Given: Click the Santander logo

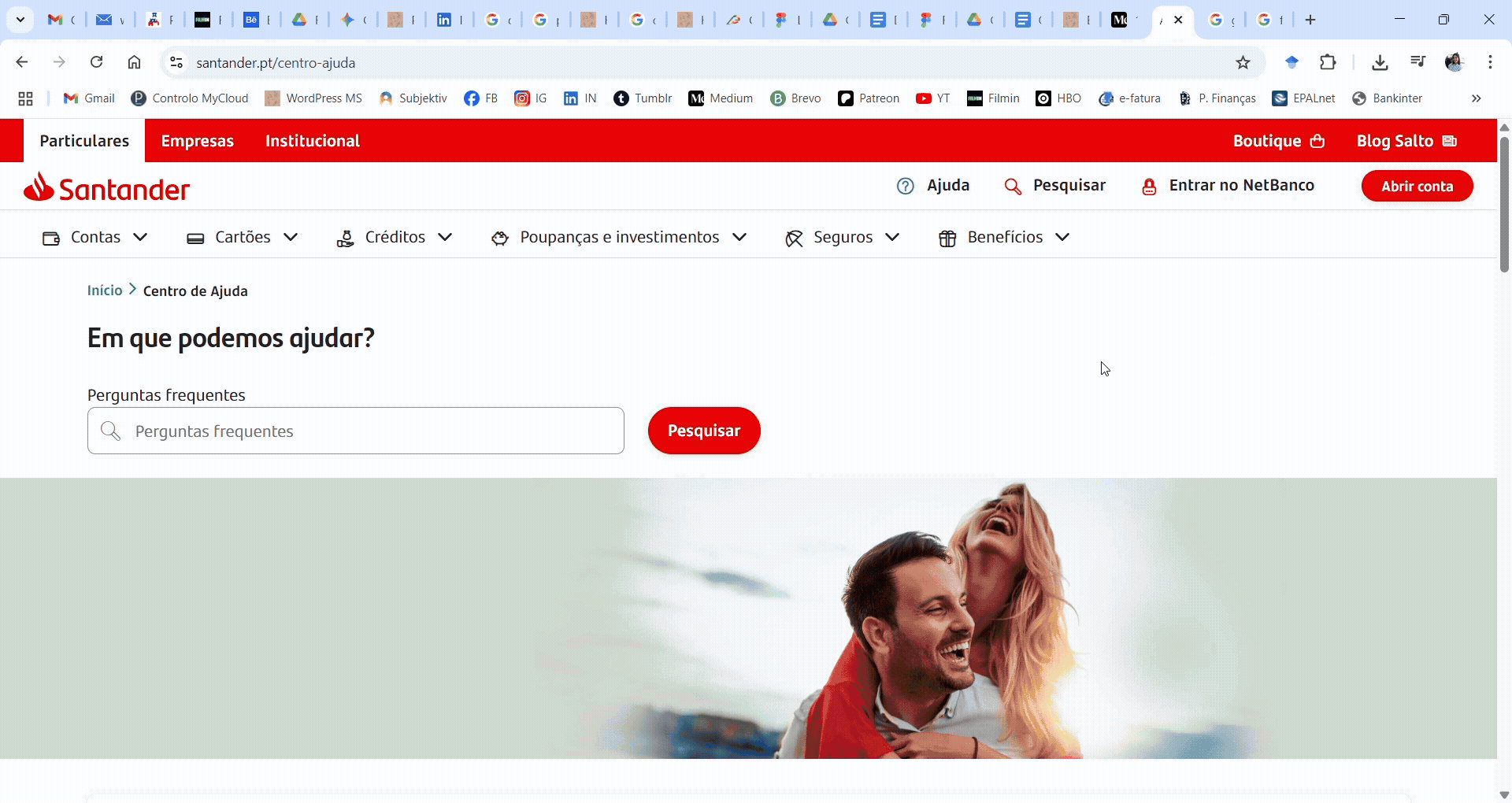Looking at the screenshot, I should pyautogui.click(x=107, y=187).
